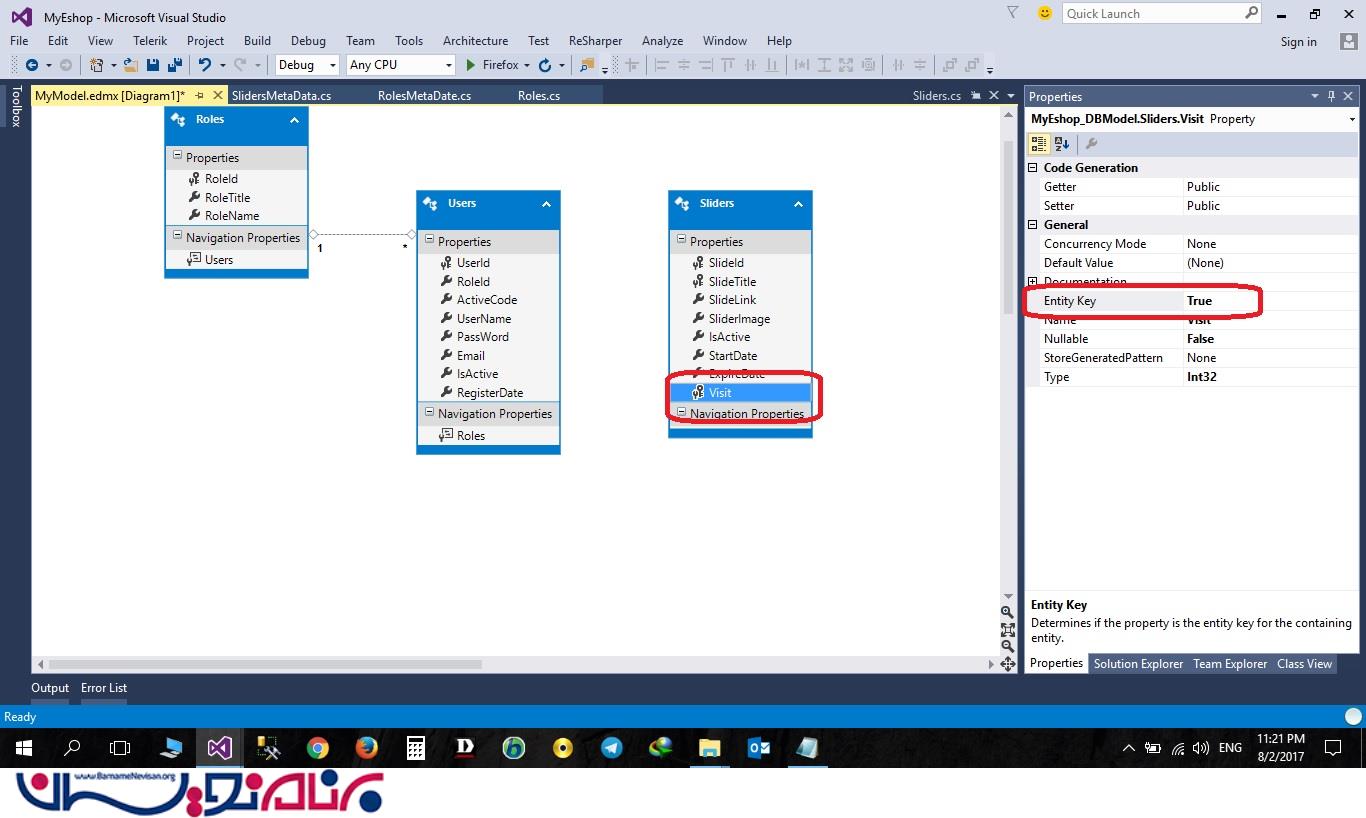The width and height of the screenshot is (1366, 818).
Task: Collapse Users entity Navigation Properties section
Action: tap(429, 413)
